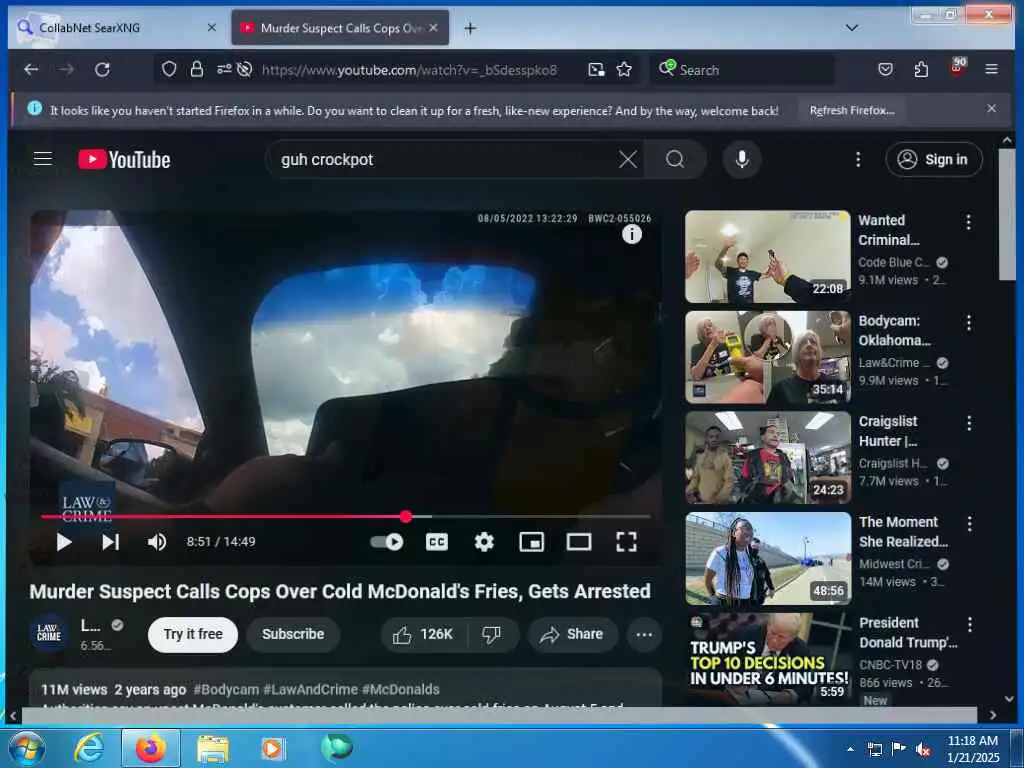The height and width of the screenshot is (768, 1024).
Task: View site security padlock info
Action: point(197,69)
